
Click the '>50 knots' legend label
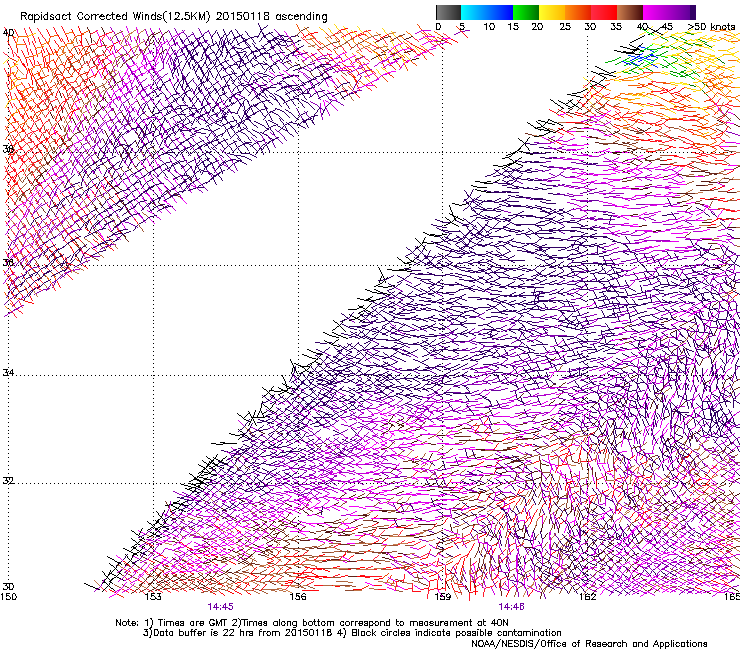pyautogui.click(x=711, y=27)
